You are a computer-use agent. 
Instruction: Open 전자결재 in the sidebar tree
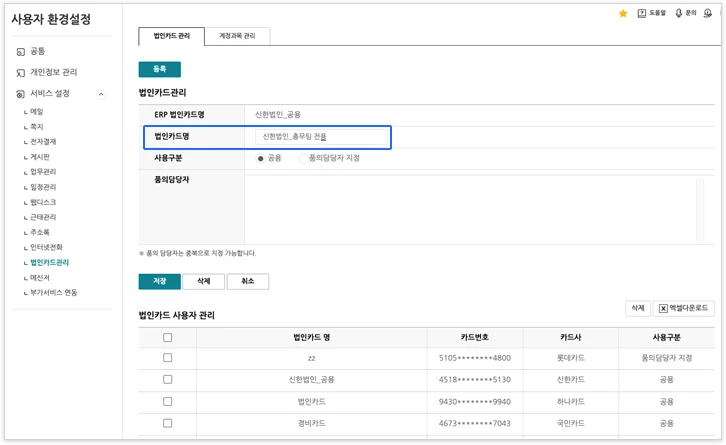click(43, 142)
